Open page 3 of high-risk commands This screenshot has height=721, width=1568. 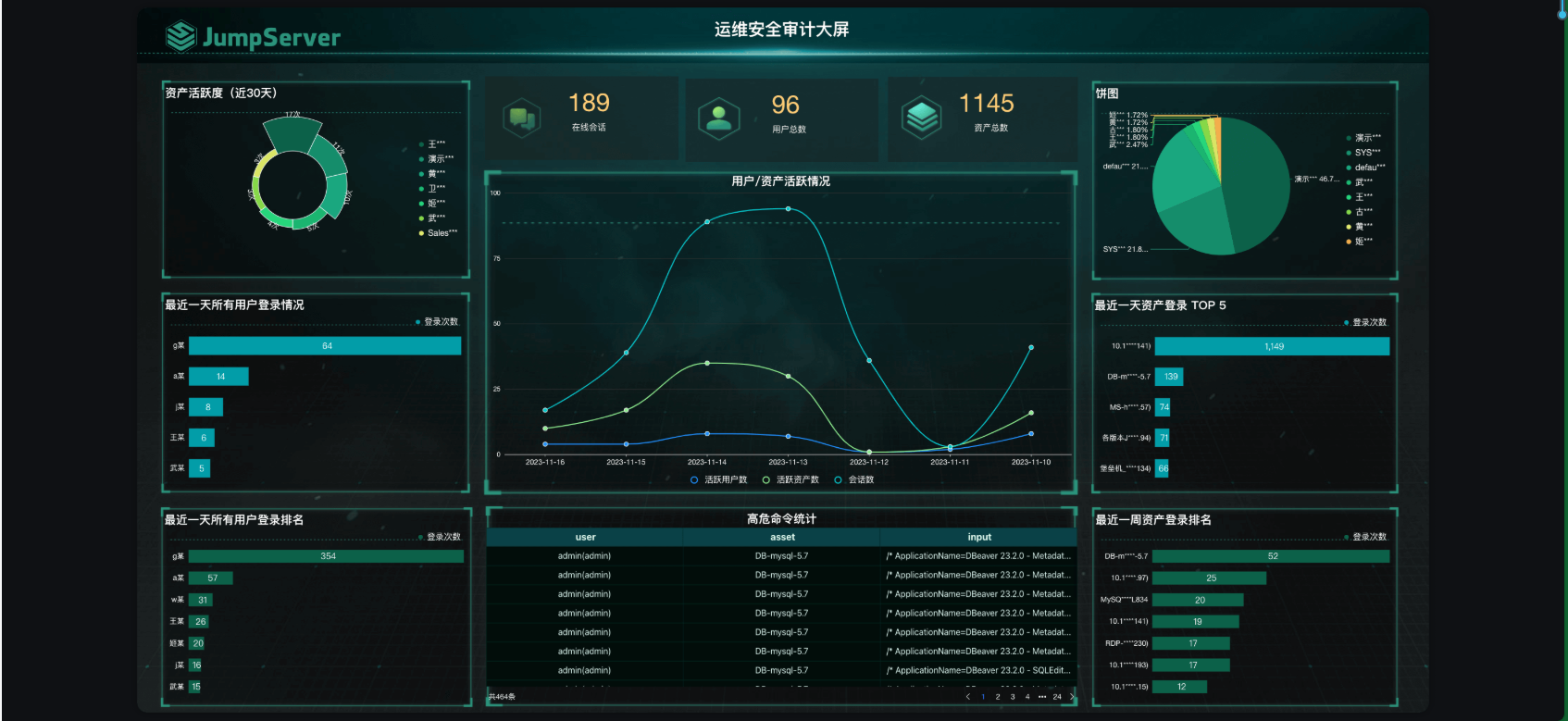[x=1013, y=697]
